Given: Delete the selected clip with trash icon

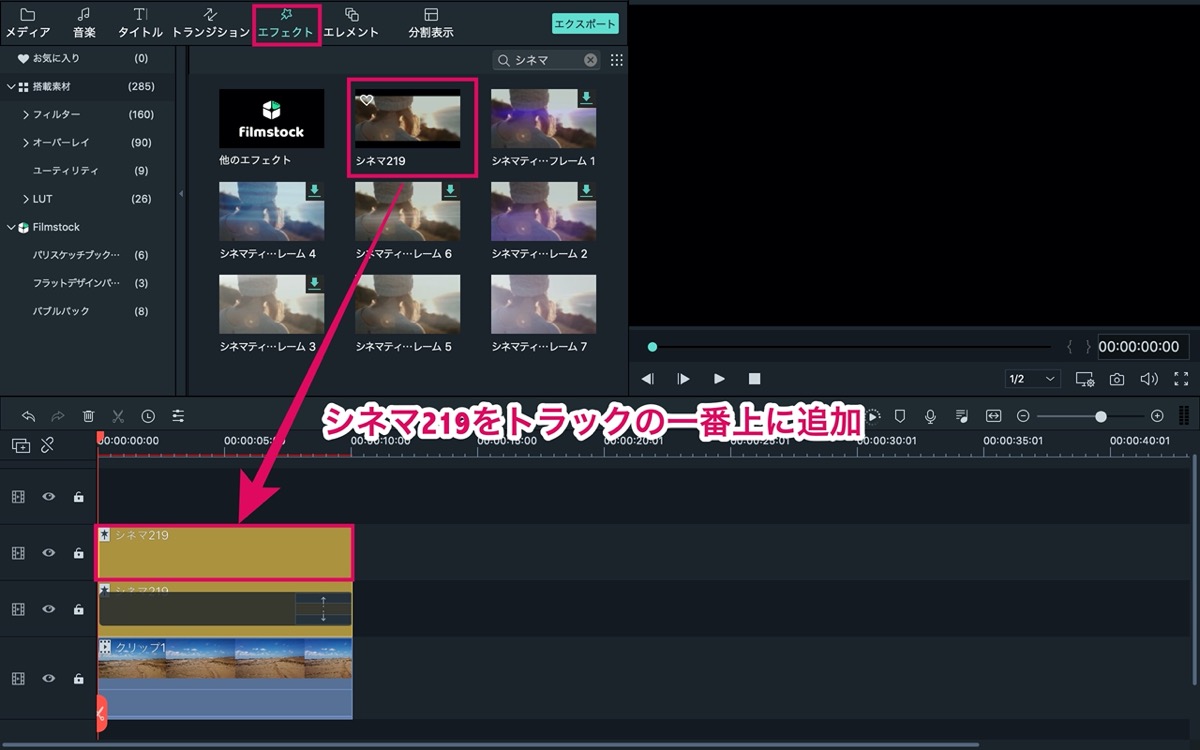Looking at the screenshot, I should [x=88, y=416].
